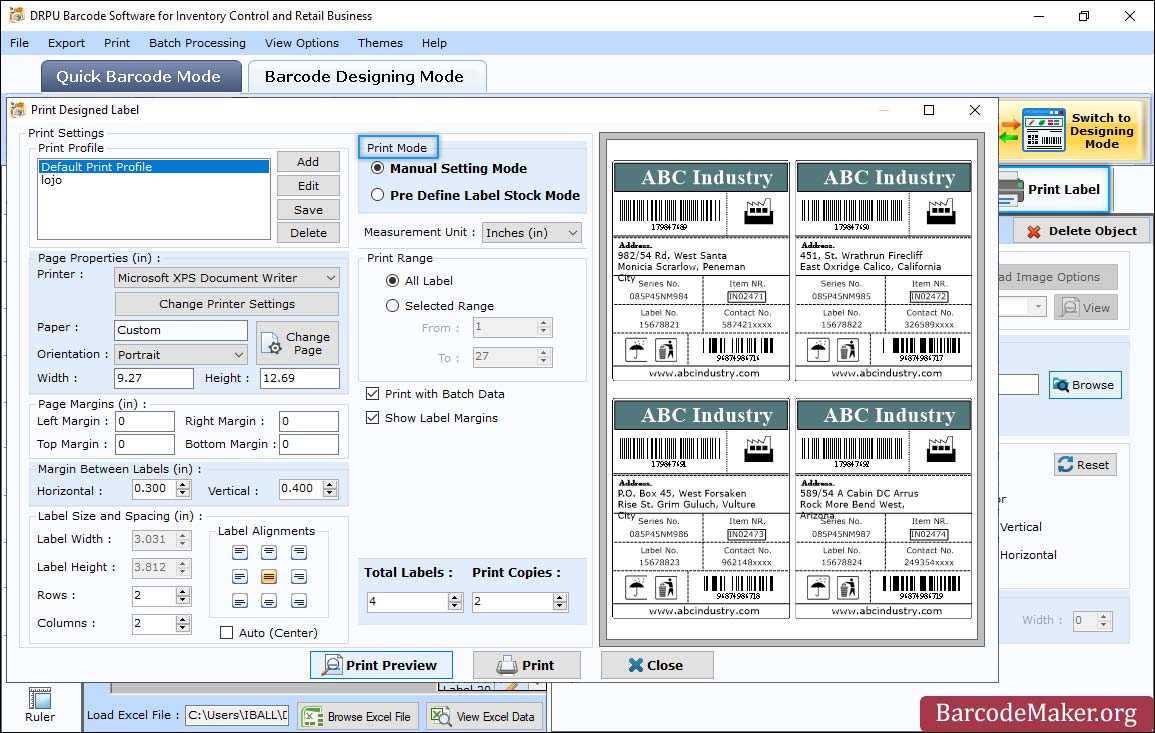1155x733 pixels.
Task: Click the Reset refresh icon
Action: point(1065,464)
